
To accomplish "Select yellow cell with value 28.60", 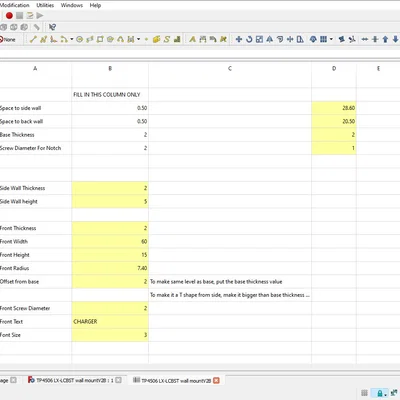I will (x=334, y=108).
